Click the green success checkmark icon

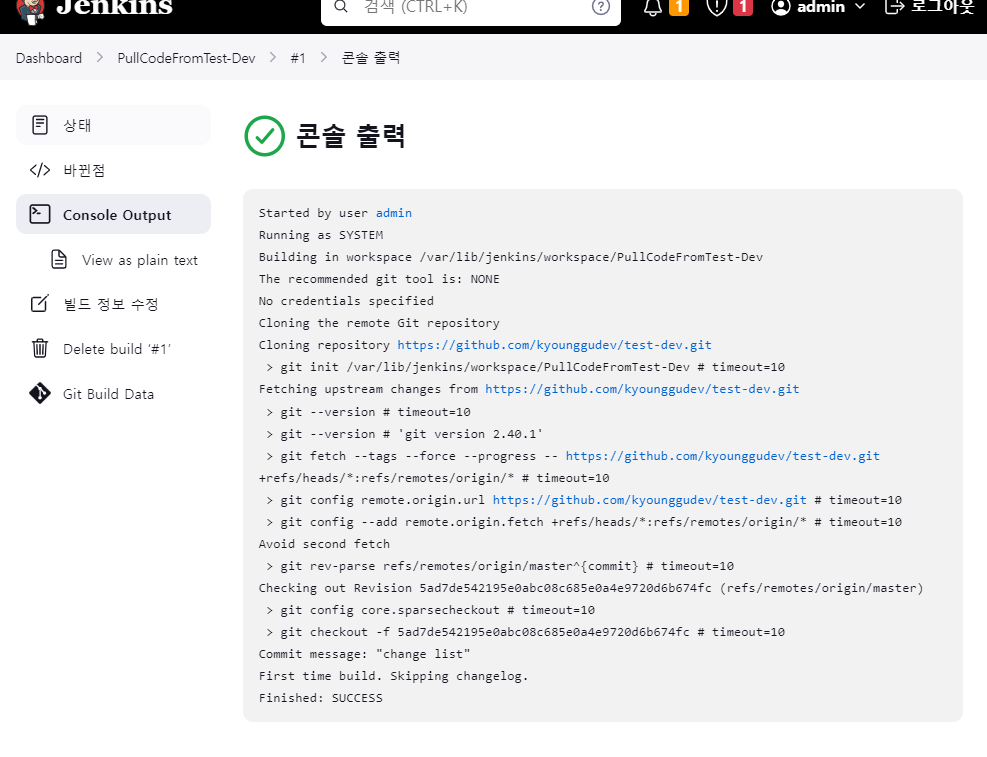[x=264, y=136]
